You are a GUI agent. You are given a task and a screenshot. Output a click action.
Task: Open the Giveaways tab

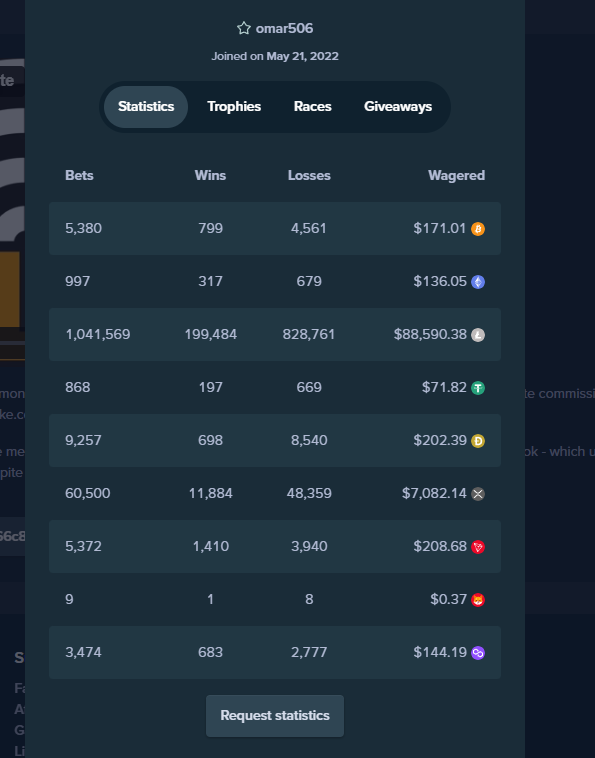coord(398,107)
